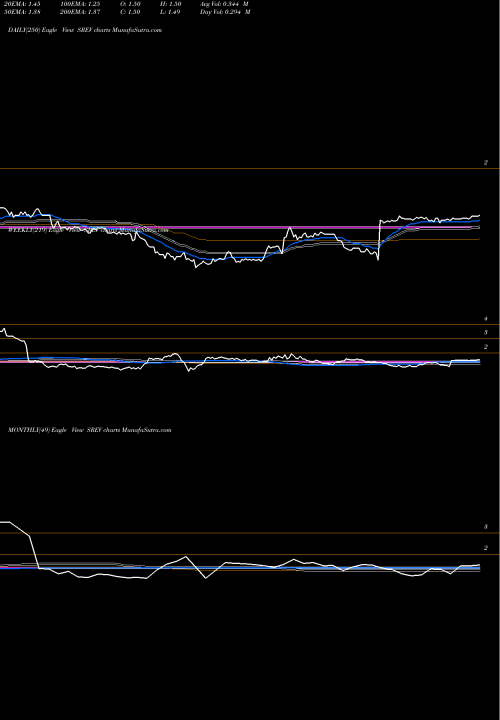Viewport: 500px width, 720px height.
Task: Click the weekly chart's '4' price axis label
Action: [x=486, y=319]
